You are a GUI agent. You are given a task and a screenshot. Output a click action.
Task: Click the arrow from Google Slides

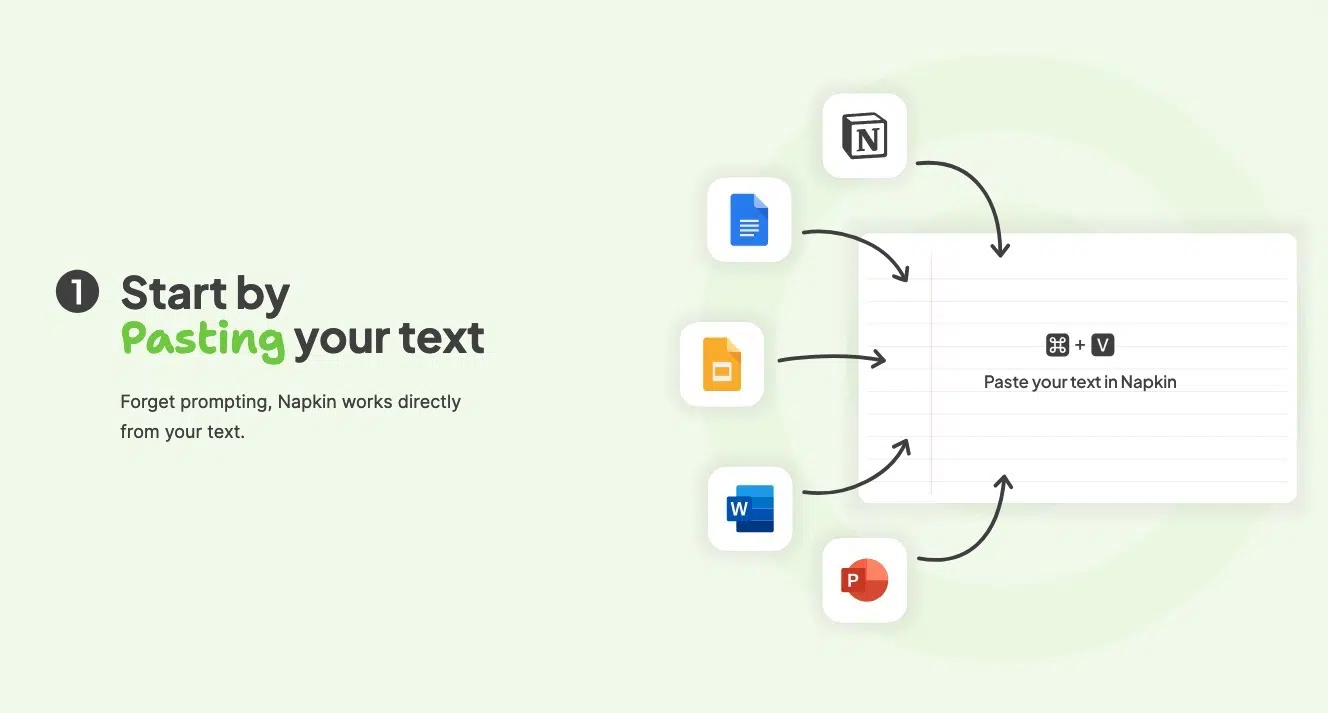point(832,358)
